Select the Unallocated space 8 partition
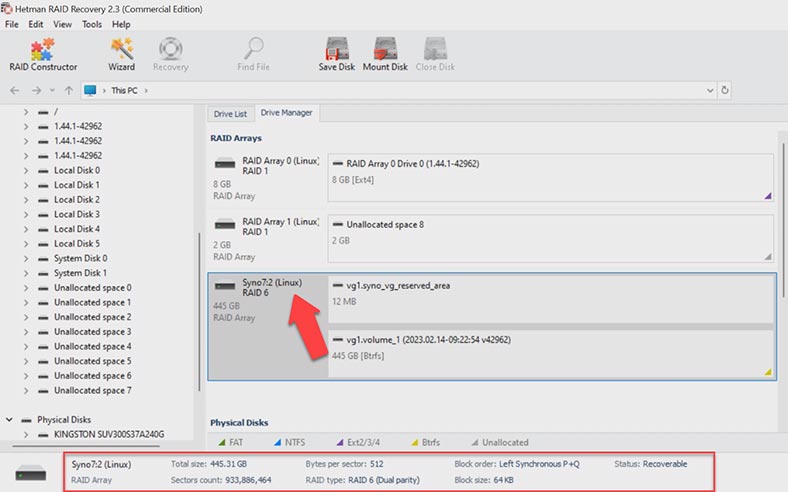Image resolution: width=788 pixels, height=492 pixels. coord(551,239)
